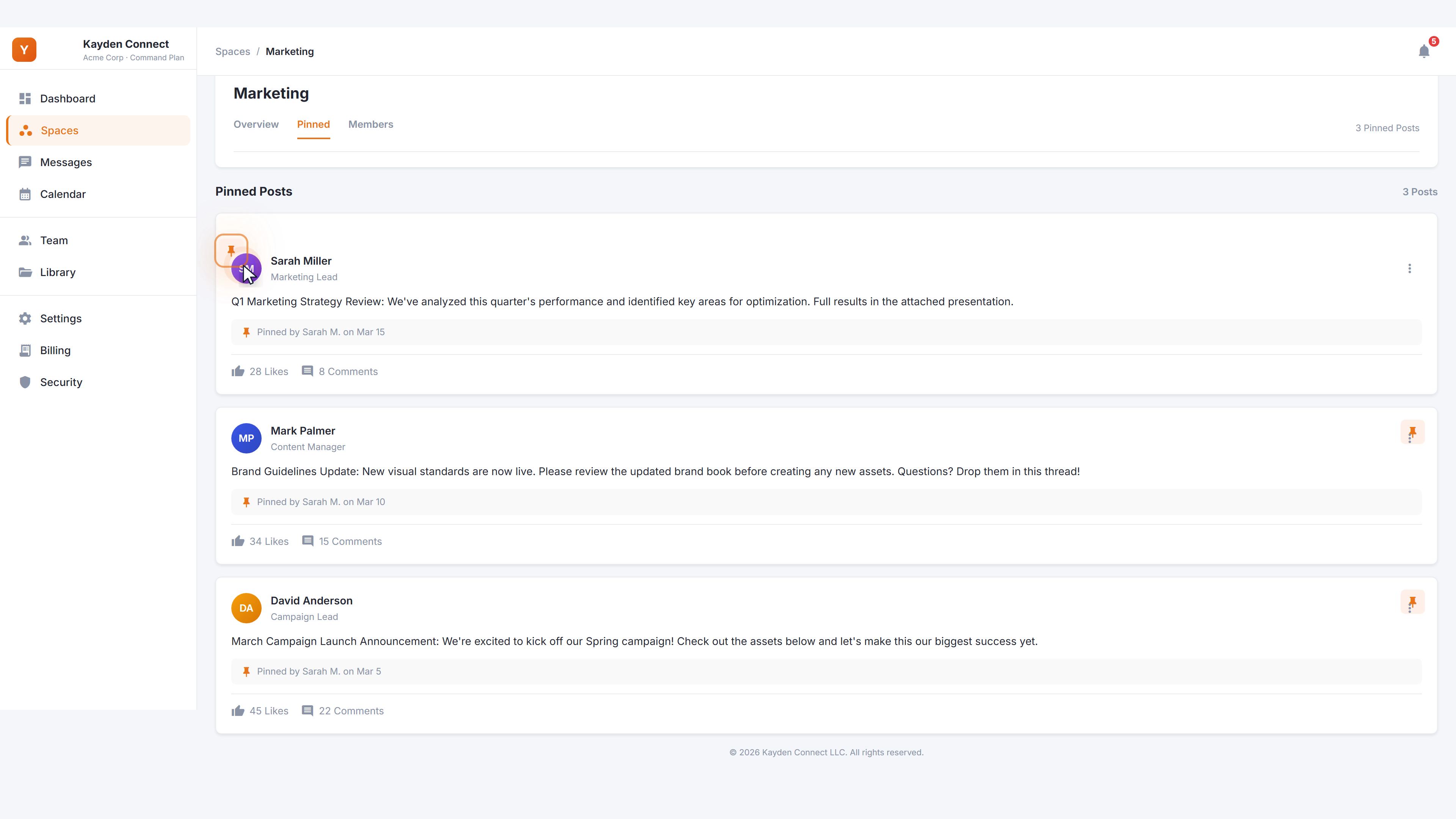Click the Marketing breadcrumb
1456x819 pixels.
click(289, 52)
